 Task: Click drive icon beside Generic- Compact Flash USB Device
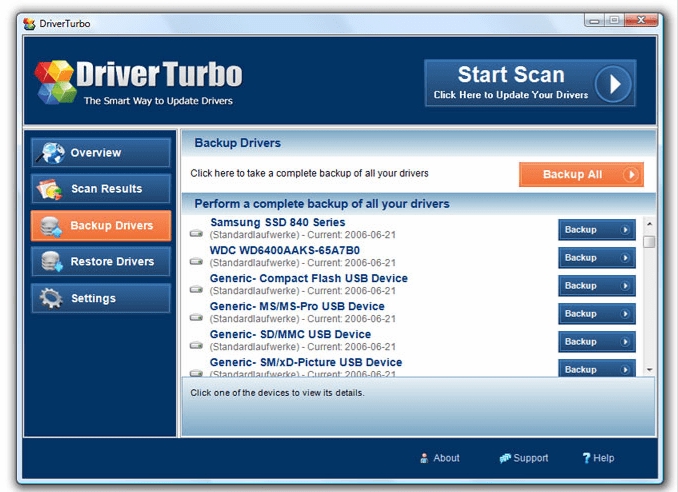[x=196, y=289]
